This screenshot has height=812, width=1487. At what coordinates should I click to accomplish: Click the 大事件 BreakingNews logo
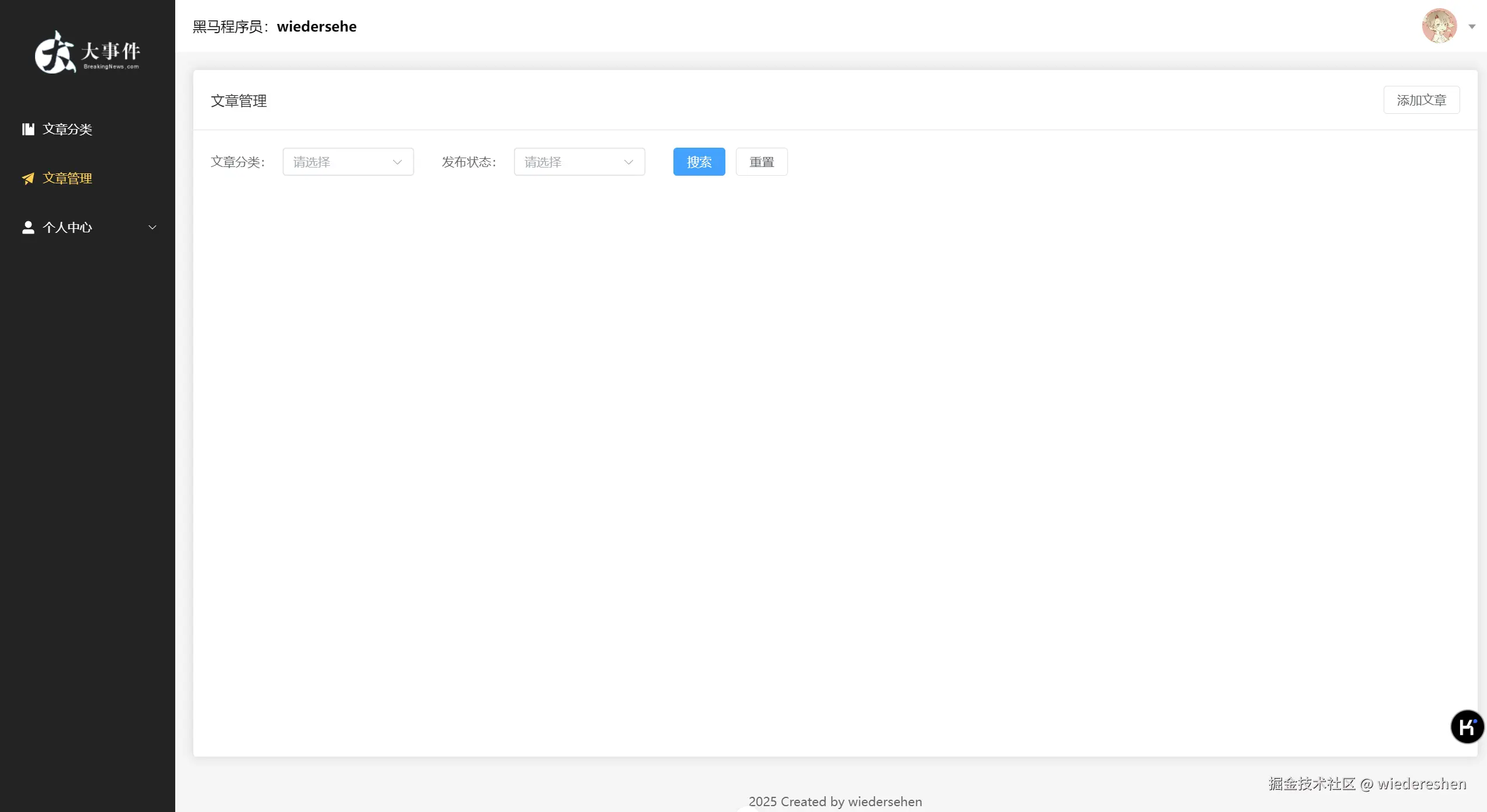(x=88, y=53)
